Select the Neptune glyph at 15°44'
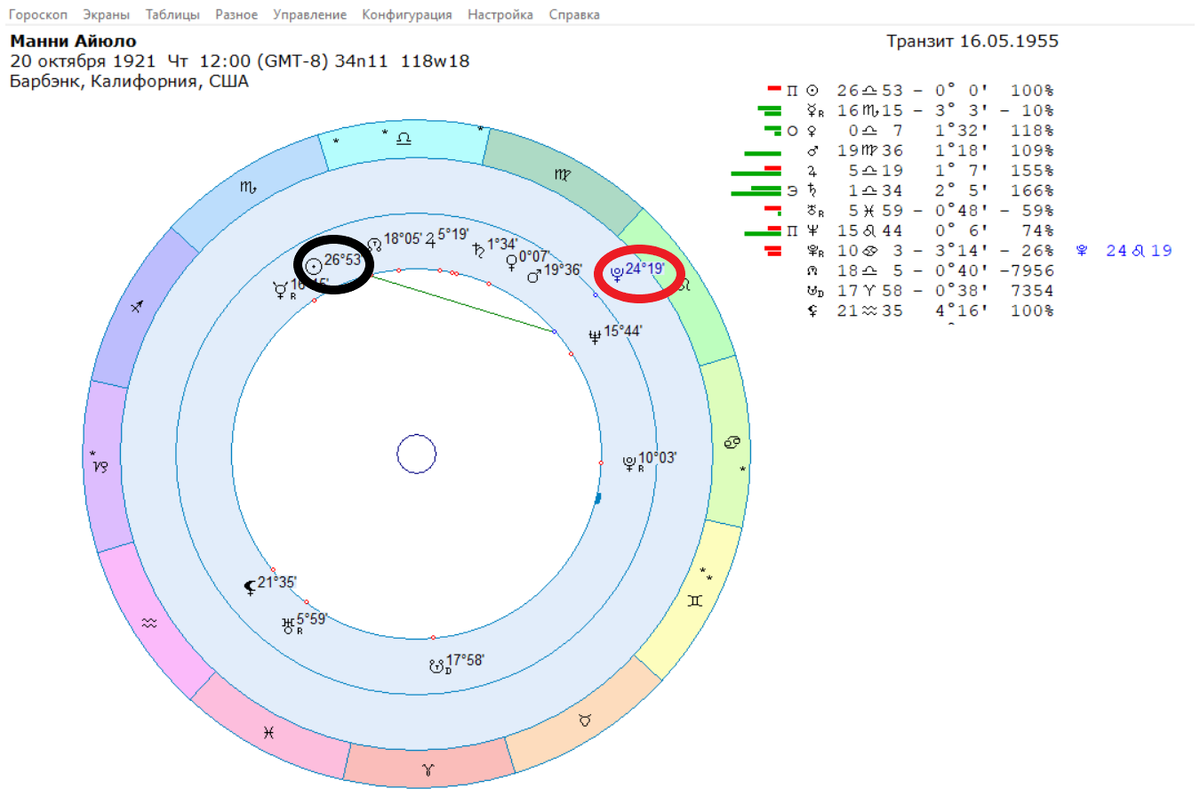The image size is (1200, 805). click(595, 335)
